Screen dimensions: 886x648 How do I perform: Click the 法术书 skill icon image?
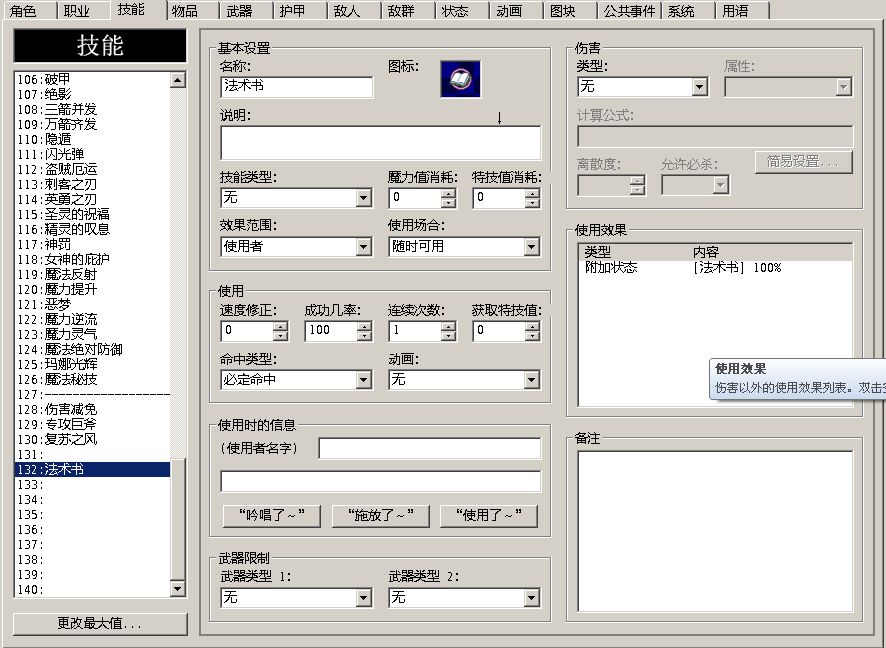461,79
